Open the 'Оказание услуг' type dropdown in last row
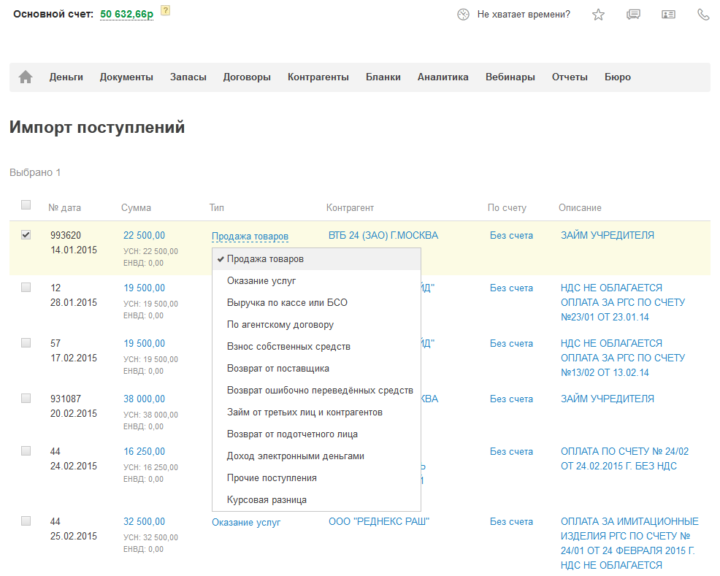 coord(246,522)
